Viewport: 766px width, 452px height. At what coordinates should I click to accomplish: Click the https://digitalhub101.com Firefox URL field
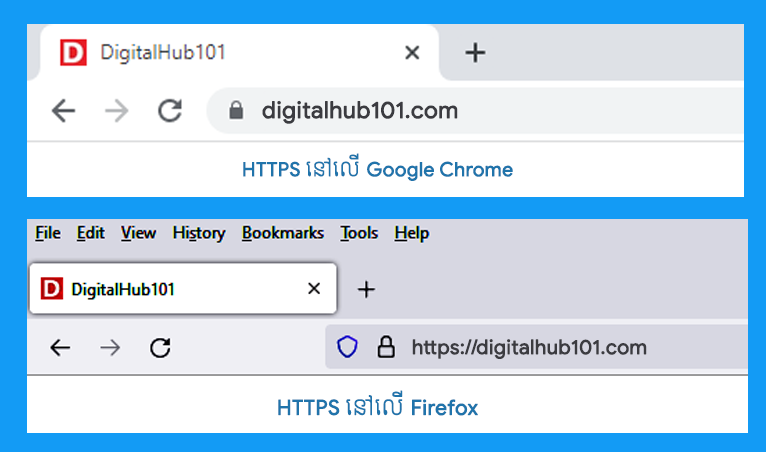(536, 347)
